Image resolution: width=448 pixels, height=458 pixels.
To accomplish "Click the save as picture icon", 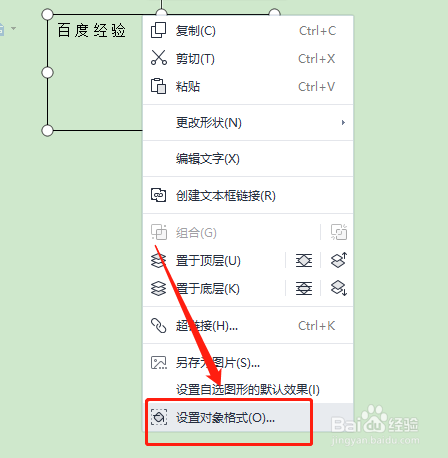I will click(x=159, y=362).
